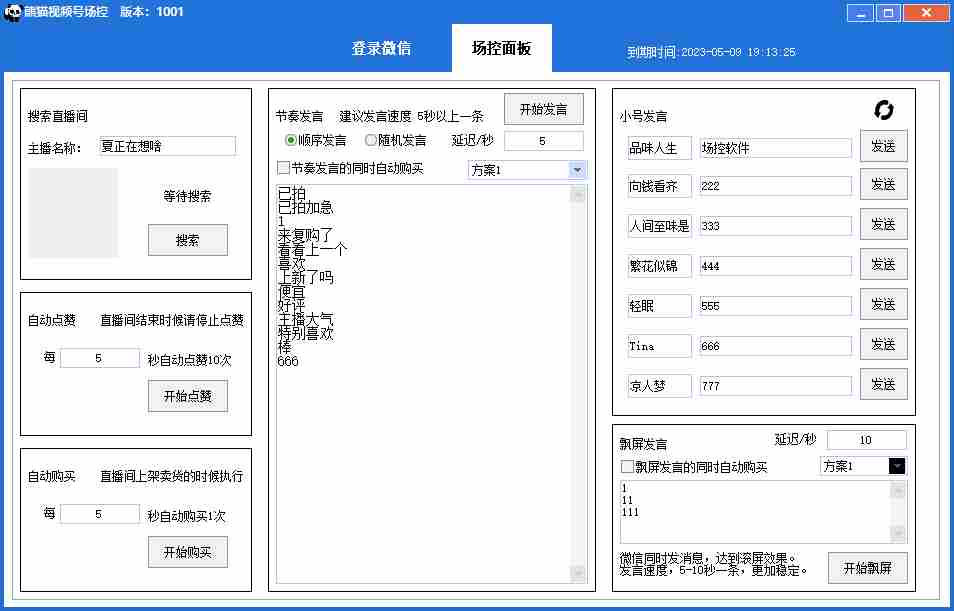The width and height of the screenshot is (954, 611).
Task: Click the empty streamer avatar thumbnail
Action: coord(73,213)
